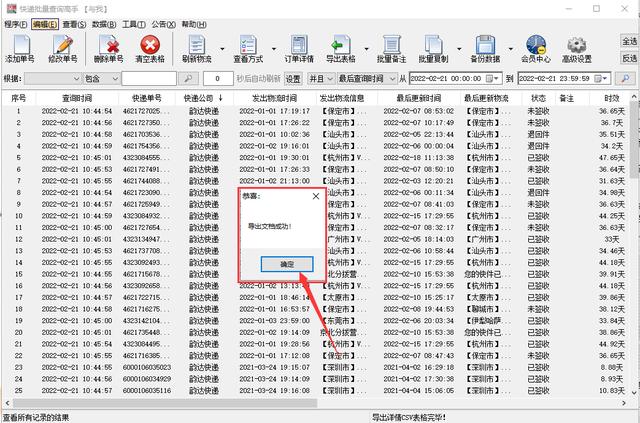Open the 数据(B) menu
The height and width of the screenshot is (423, 640).
(104, 24)
